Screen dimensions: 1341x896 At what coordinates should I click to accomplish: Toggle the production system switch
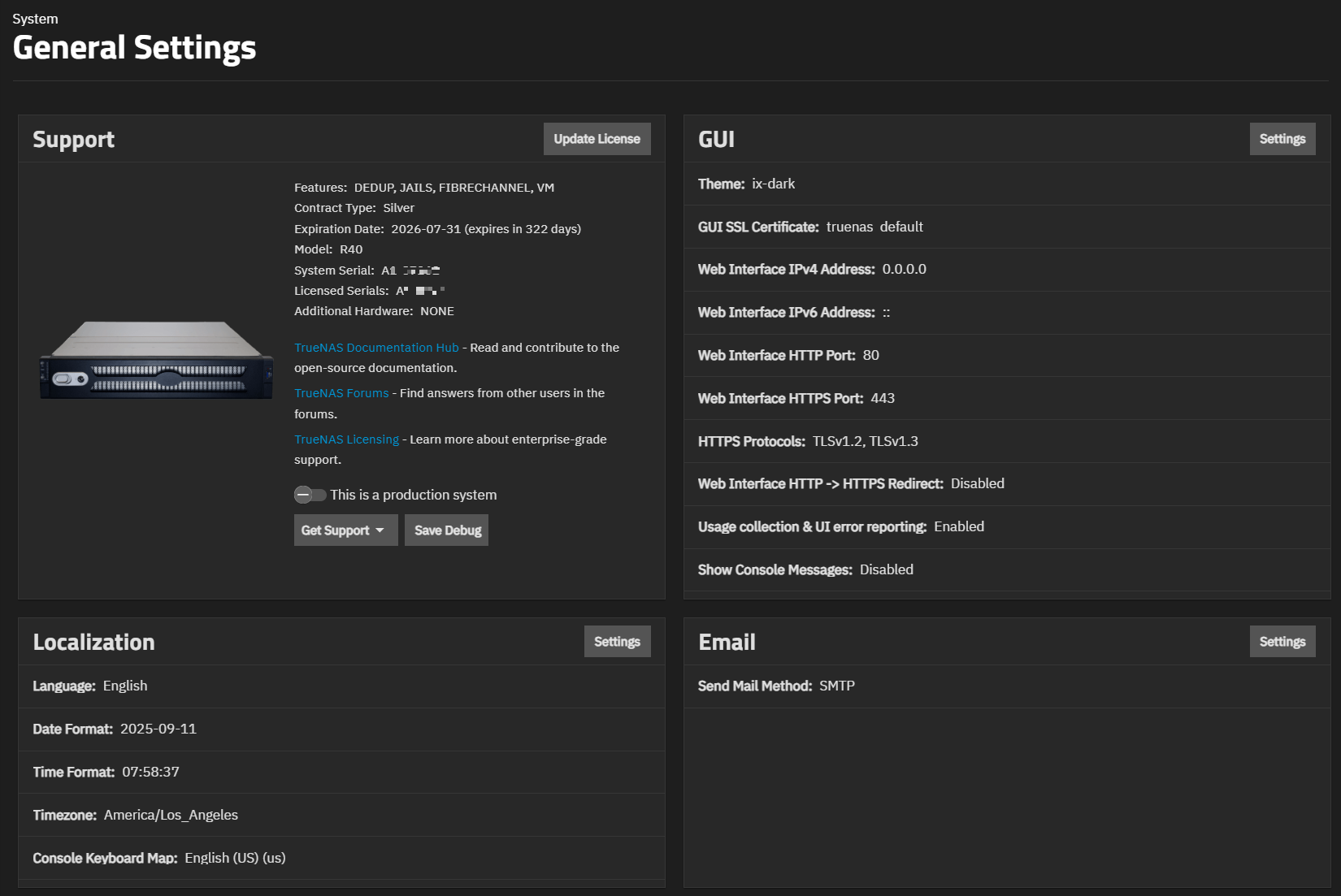[310, 495]
